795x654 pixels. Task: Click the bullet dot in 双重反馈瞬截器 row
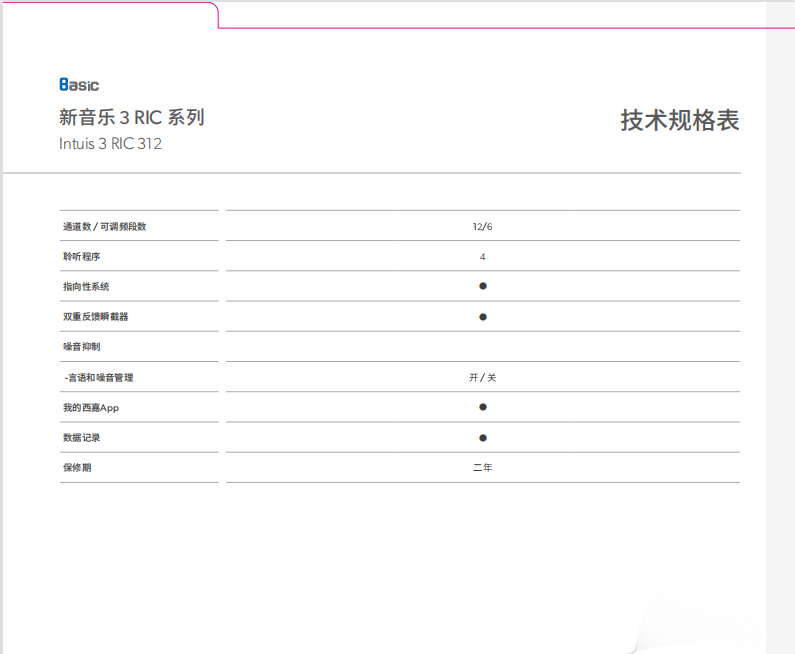(483, 317)
